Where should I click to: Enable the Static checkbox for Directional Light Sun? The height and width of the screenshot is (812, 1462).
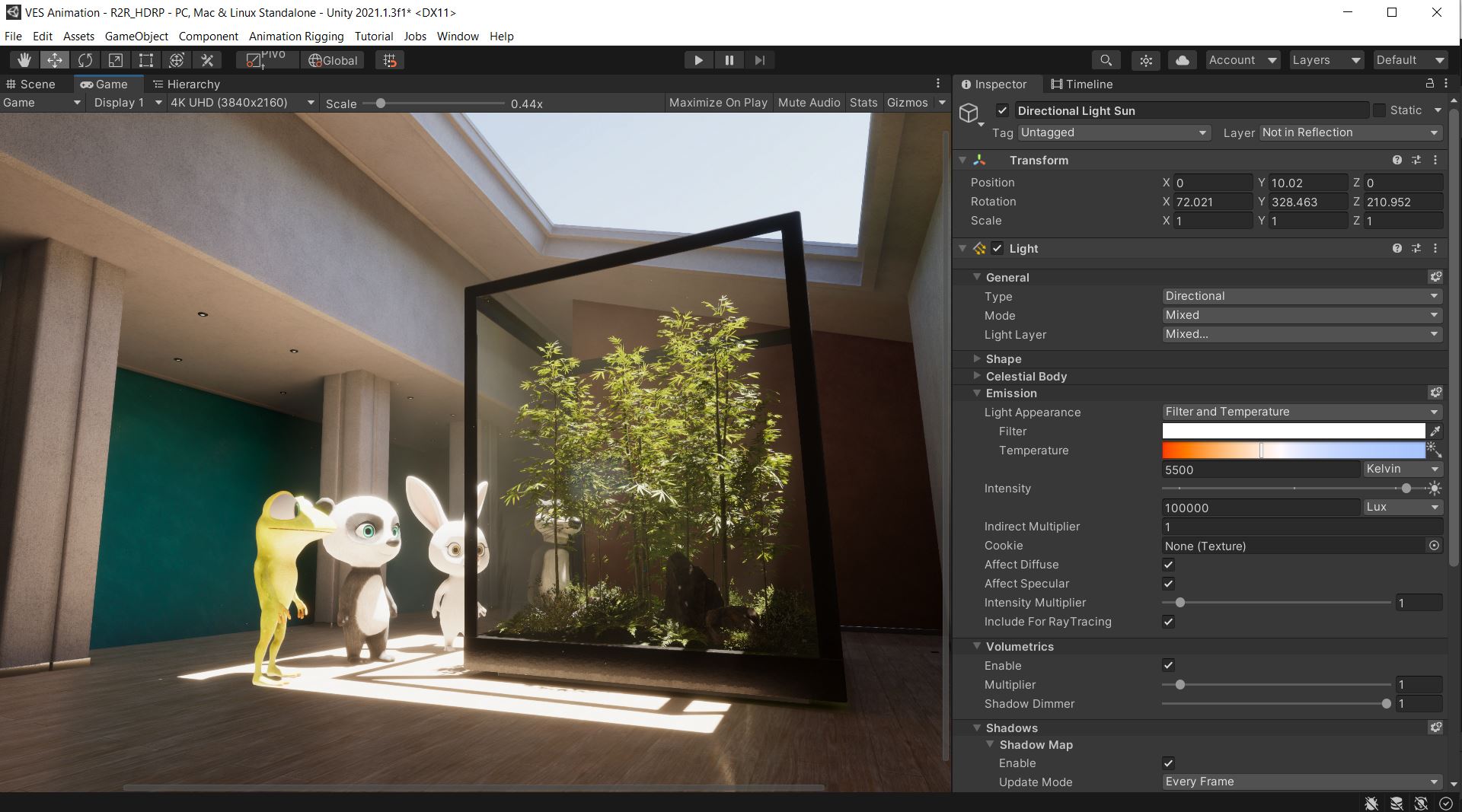click(1380, 110)
